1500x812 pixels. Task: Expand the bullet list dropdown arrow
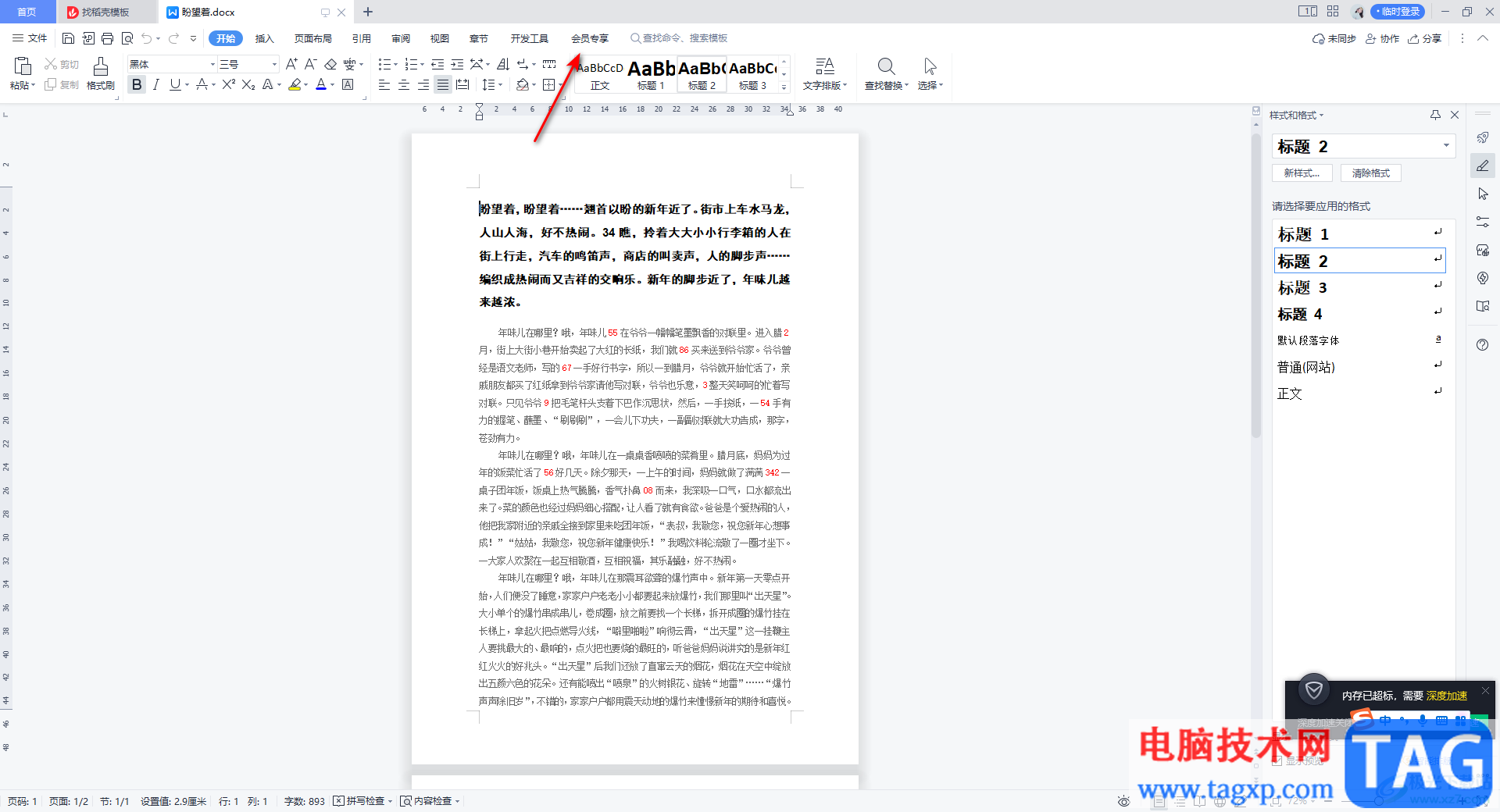click(395, 65)
